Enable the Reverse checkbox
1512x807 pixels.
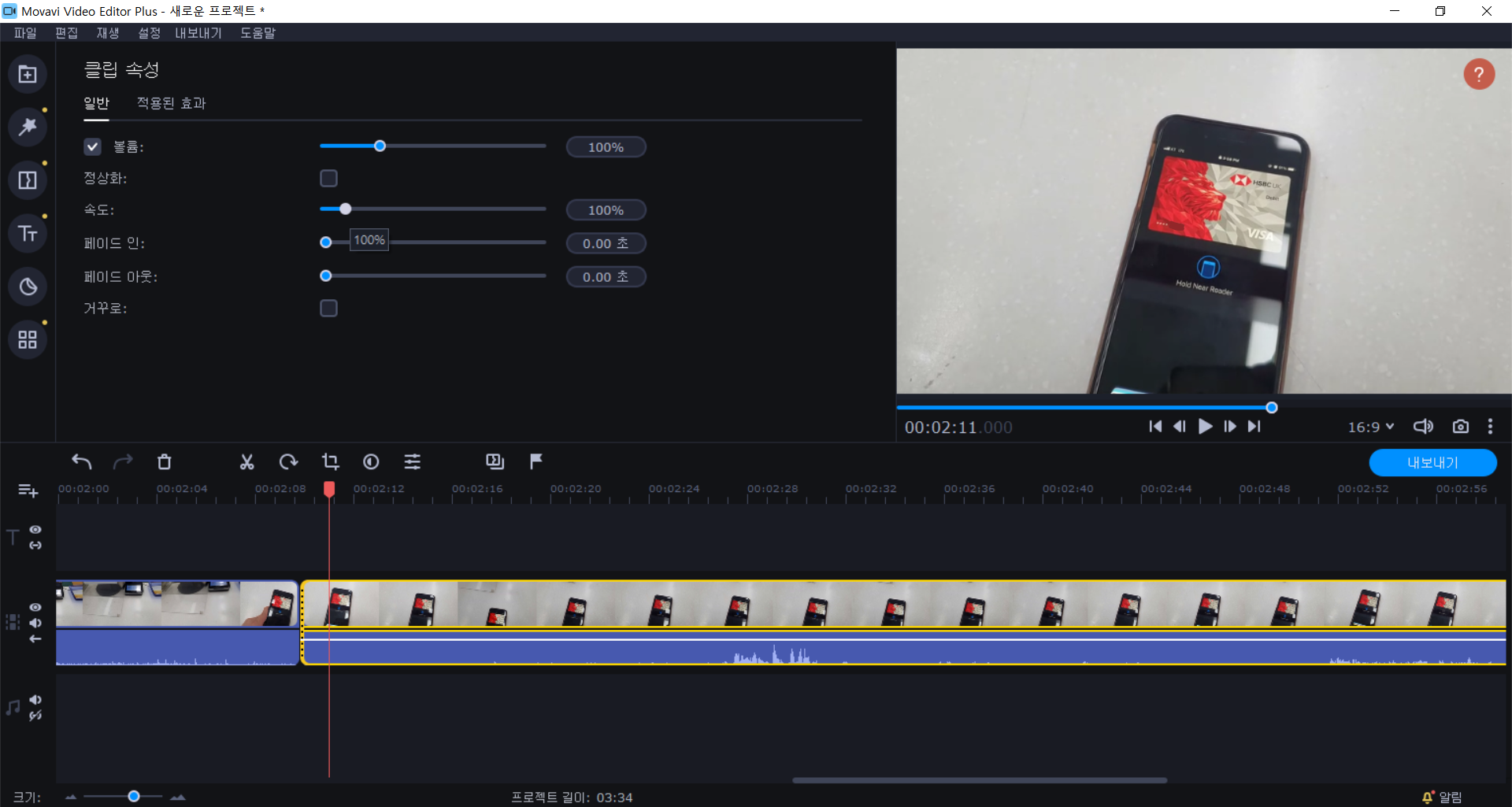[328, 308]
